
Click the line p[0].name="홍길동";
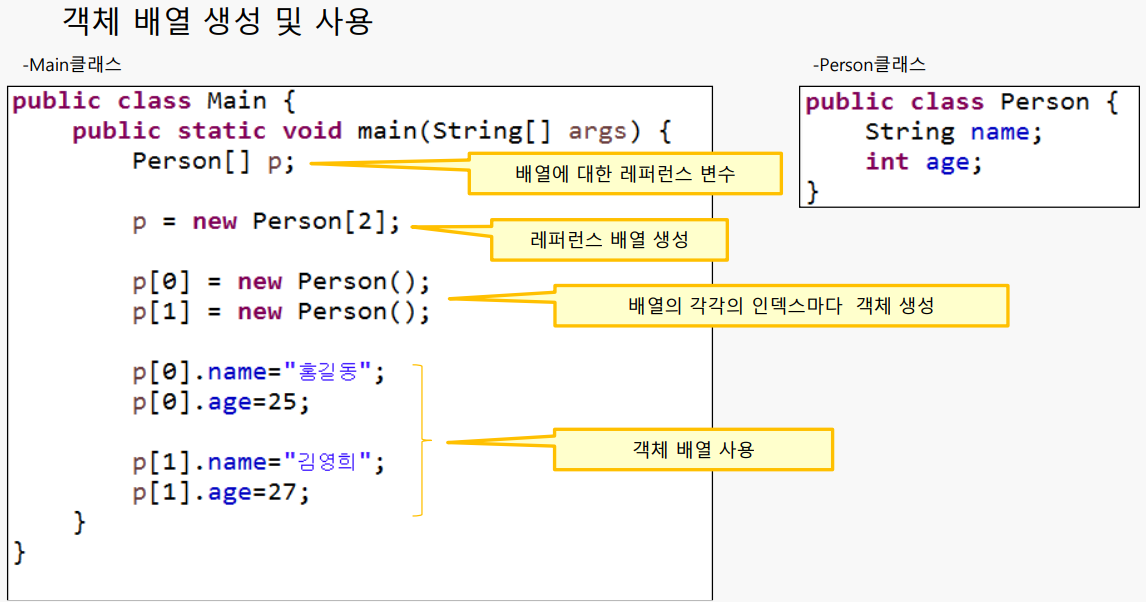tap(259, 372)
